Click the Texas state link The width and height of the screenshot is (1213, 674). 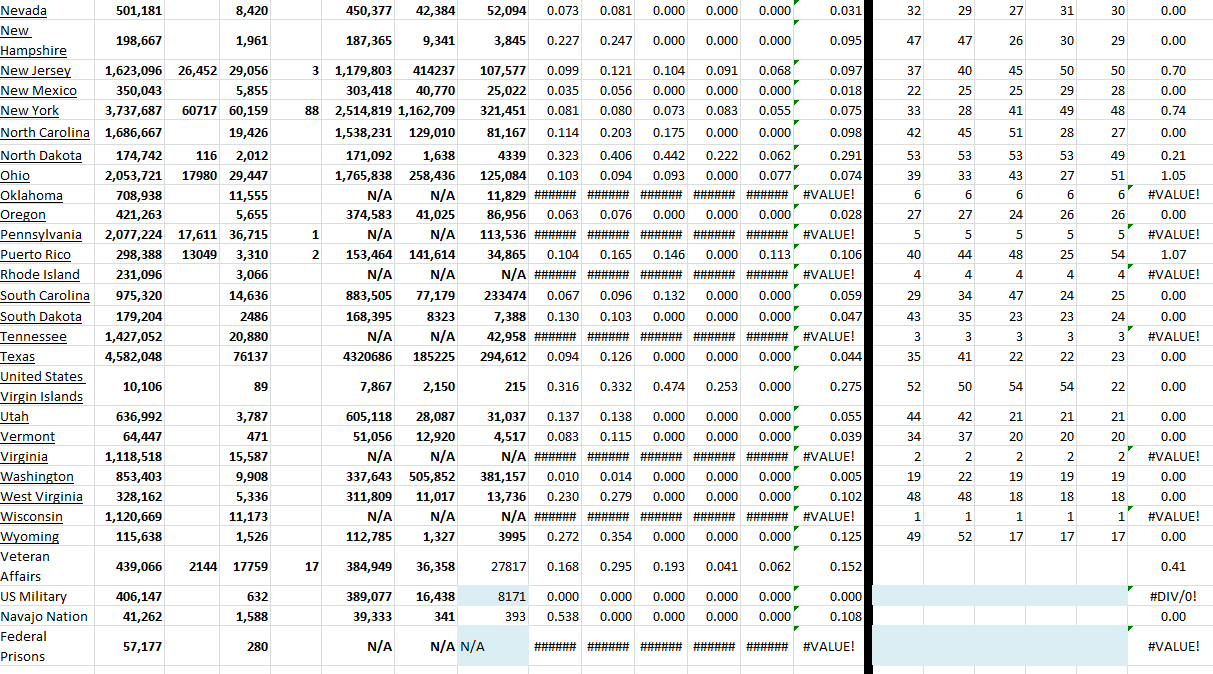tap(17, 357)
